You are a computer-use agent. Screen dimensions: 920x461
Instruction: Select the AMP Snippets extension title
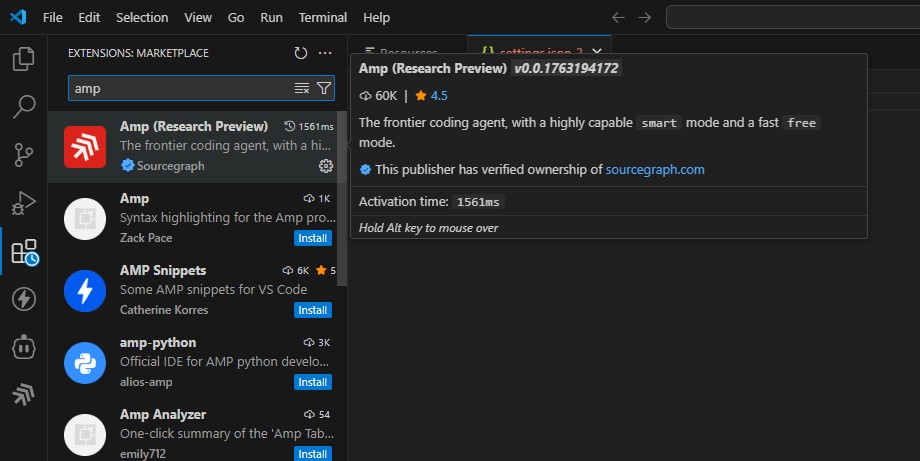[163, 270]
